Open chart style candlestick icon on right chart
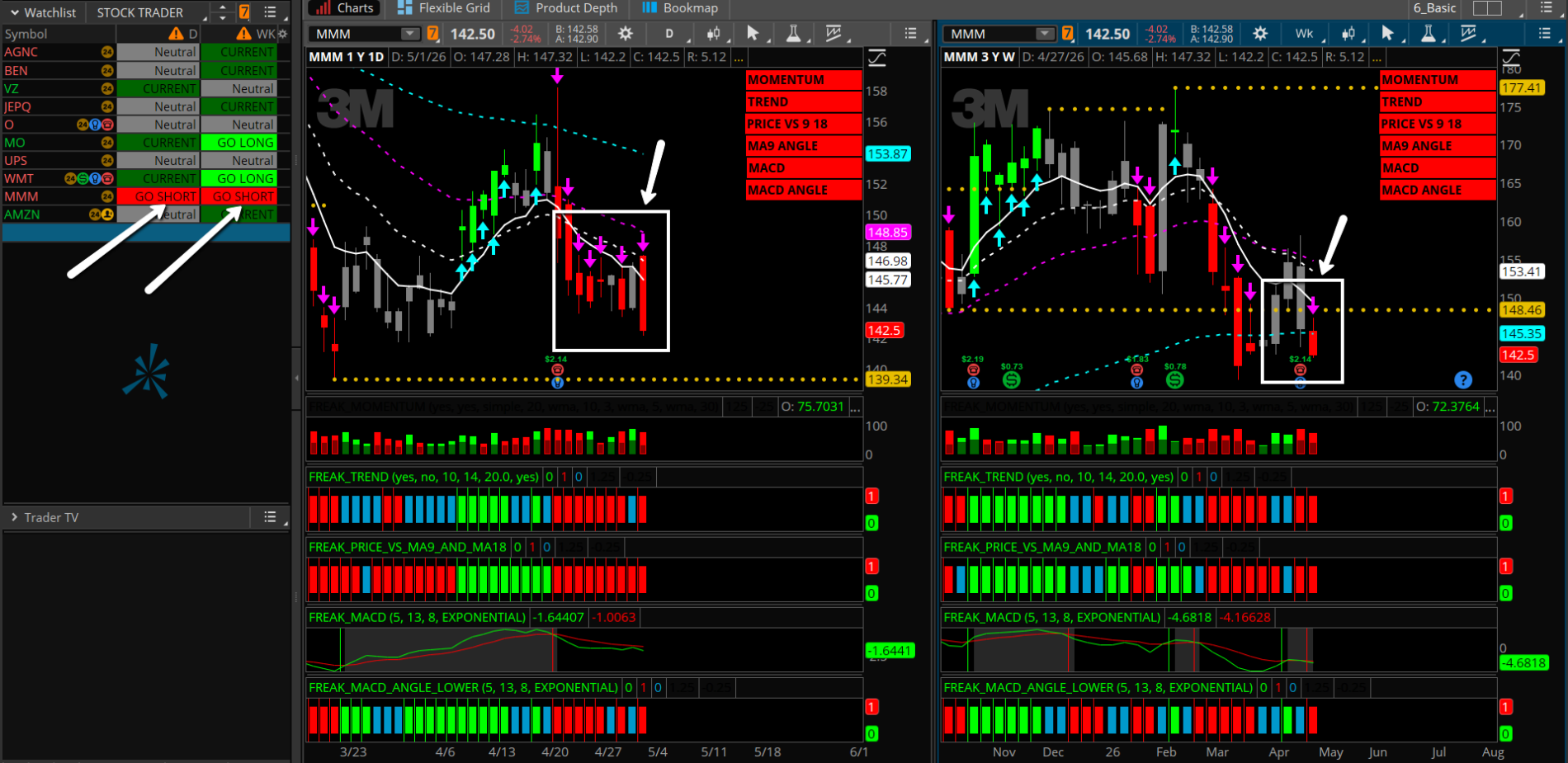 (1348, 34)
